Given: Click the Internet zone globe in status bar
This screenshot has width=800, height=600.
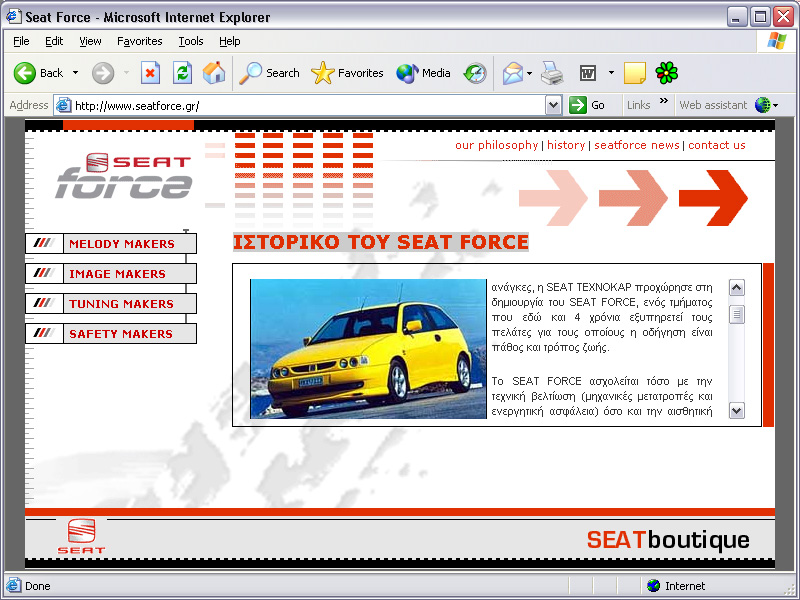Looking at the screenshot, I should point(653,586).
